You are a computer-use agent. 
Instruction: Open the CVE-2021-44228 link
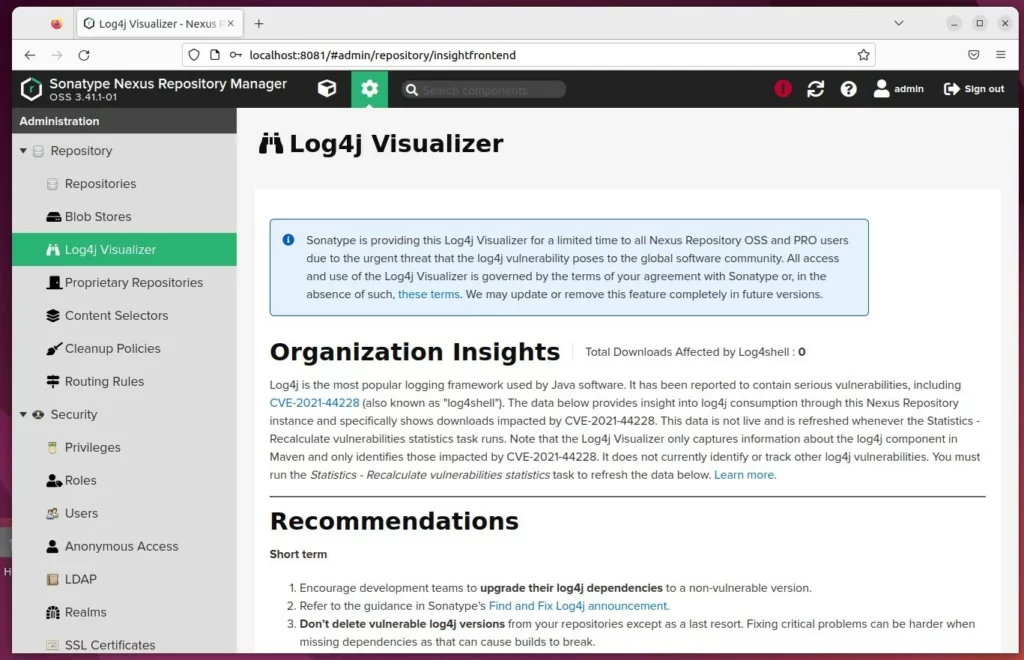pyautogui.click(x=314, y=403)
